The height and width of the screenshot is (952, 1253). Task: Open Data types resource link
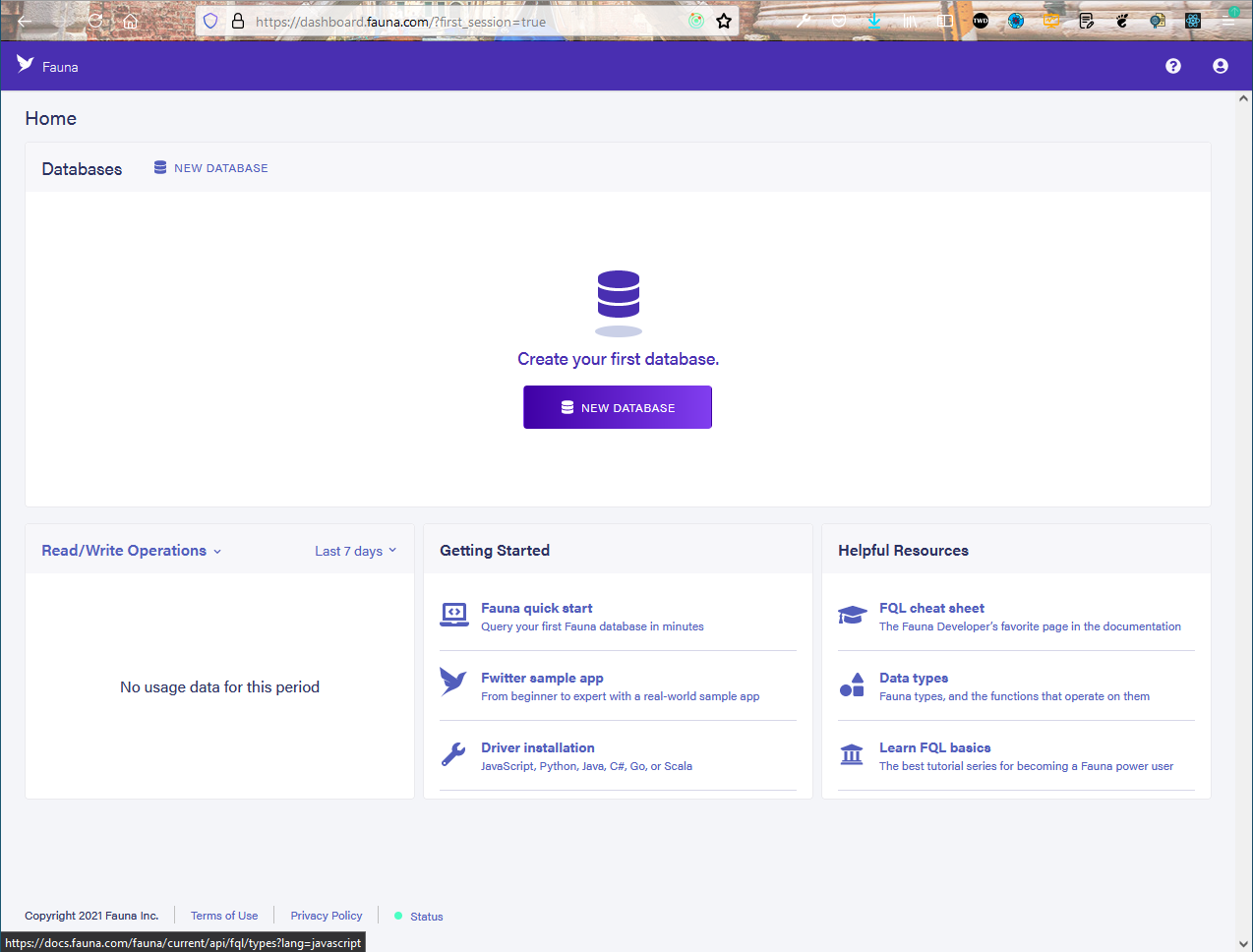click(x=914, y=678)
